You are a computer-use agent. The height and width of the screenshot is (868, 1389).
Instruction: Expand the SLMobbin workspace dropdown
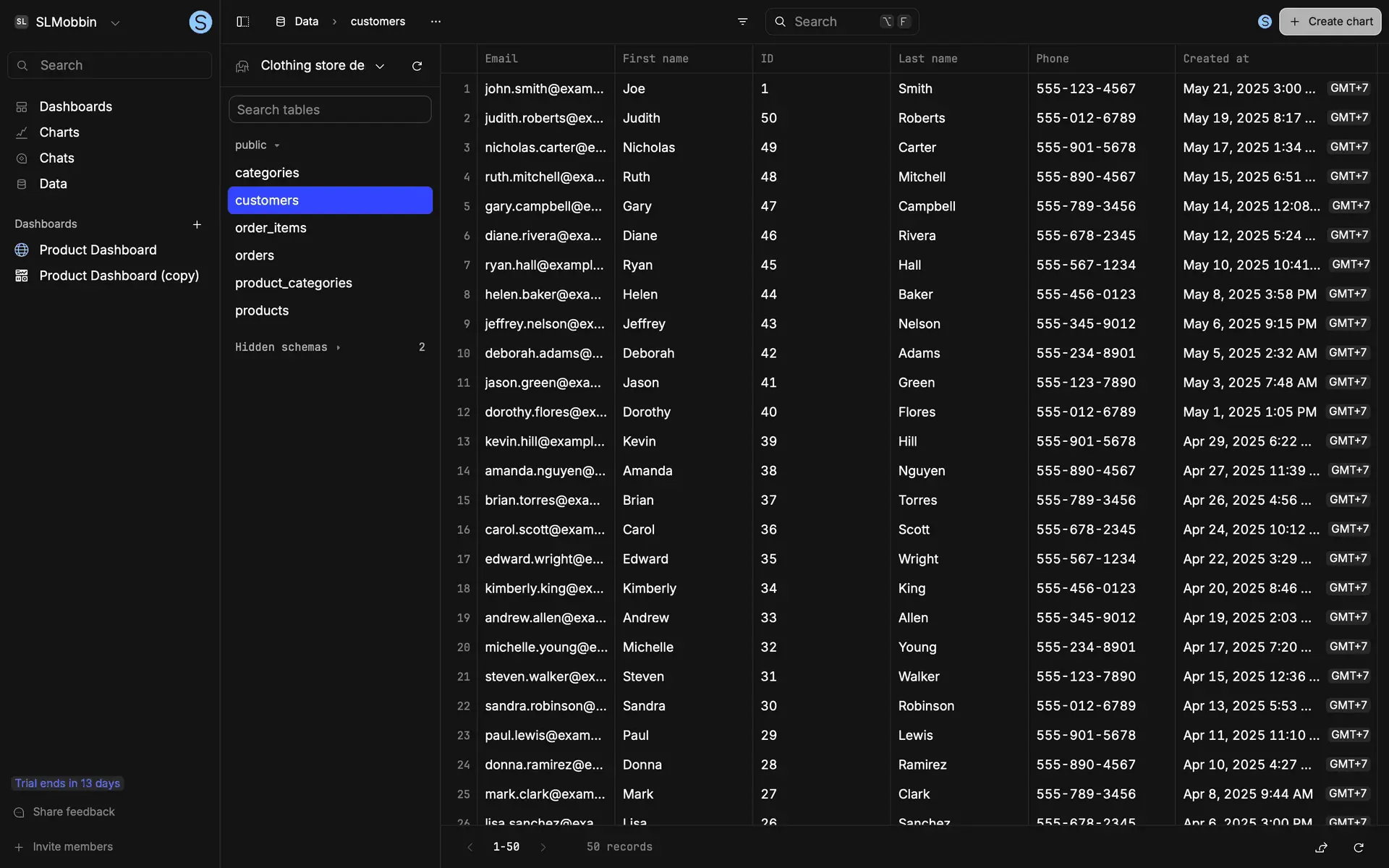pyautogui.click(x=115, y=22)
